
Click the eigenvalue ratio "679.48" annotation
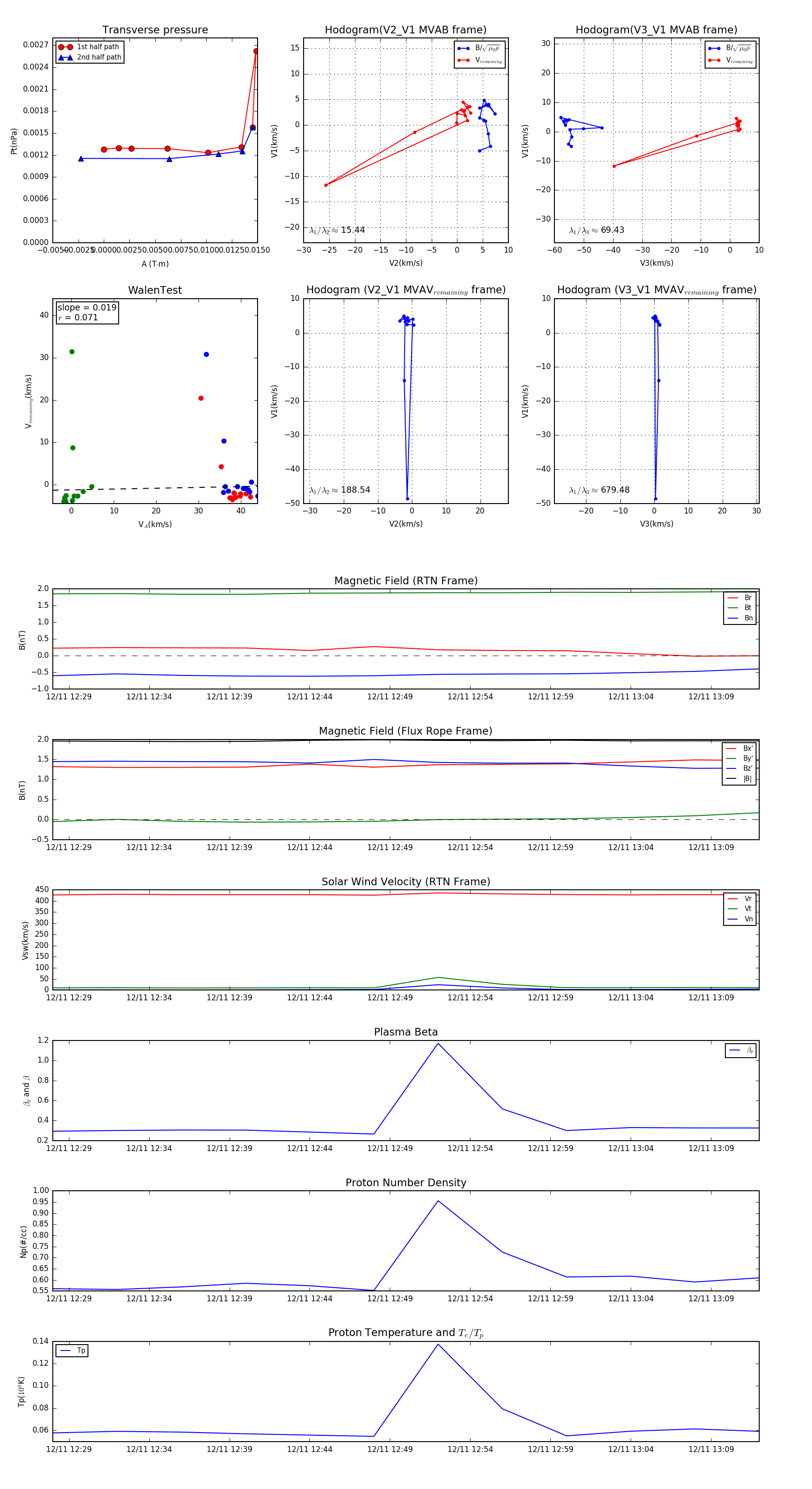600,490
